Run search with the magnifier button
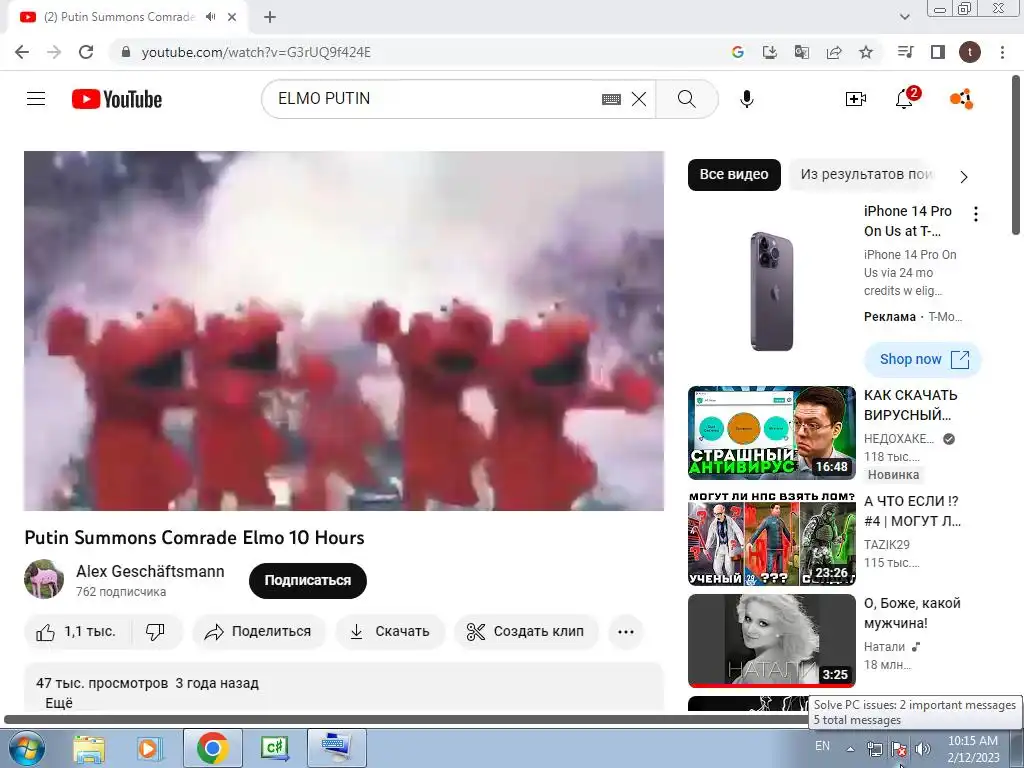1024x768 pixels. [686, 99]
